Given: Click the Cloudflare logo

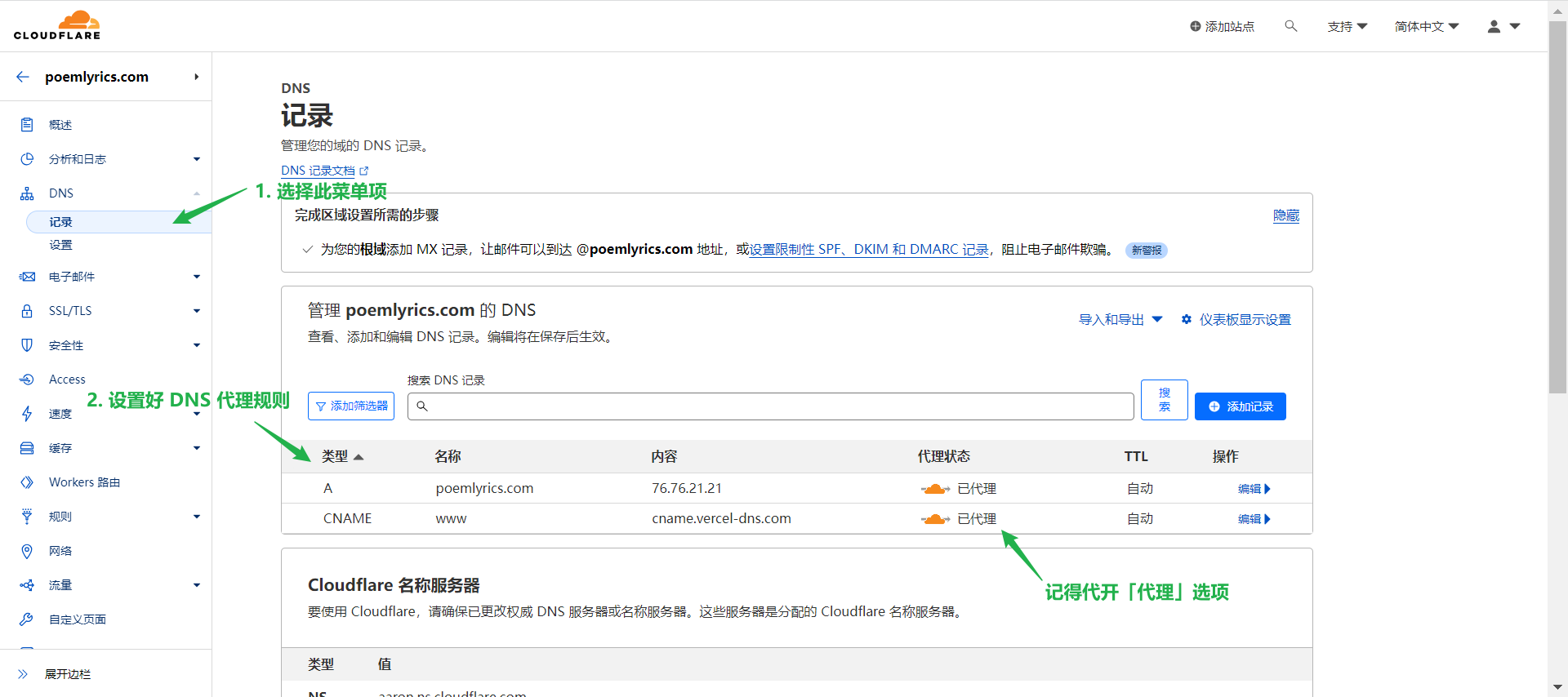Looking at the screenshot, I should (x=57, y=25).
